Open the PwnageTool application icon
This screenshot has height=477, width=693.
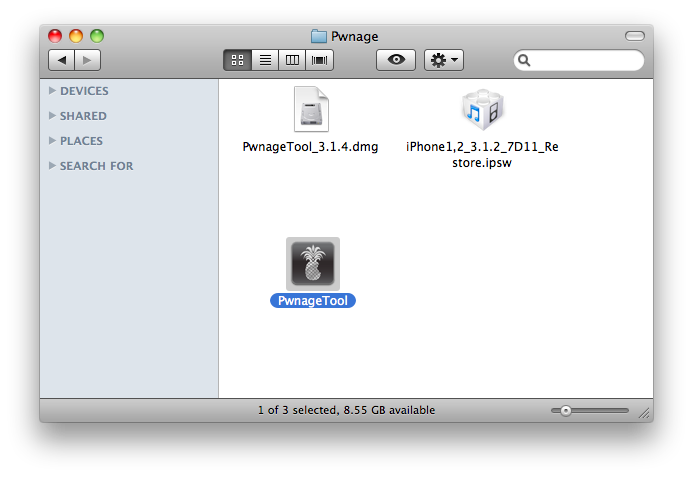(x=312, y=264)
